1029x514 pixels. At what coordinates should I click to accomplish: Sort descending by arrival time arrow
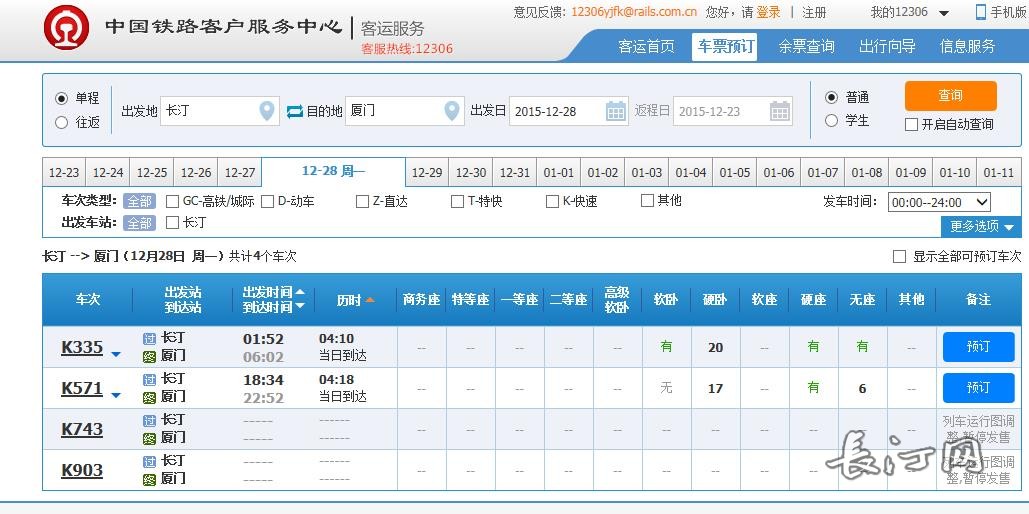tap(300, 306)
